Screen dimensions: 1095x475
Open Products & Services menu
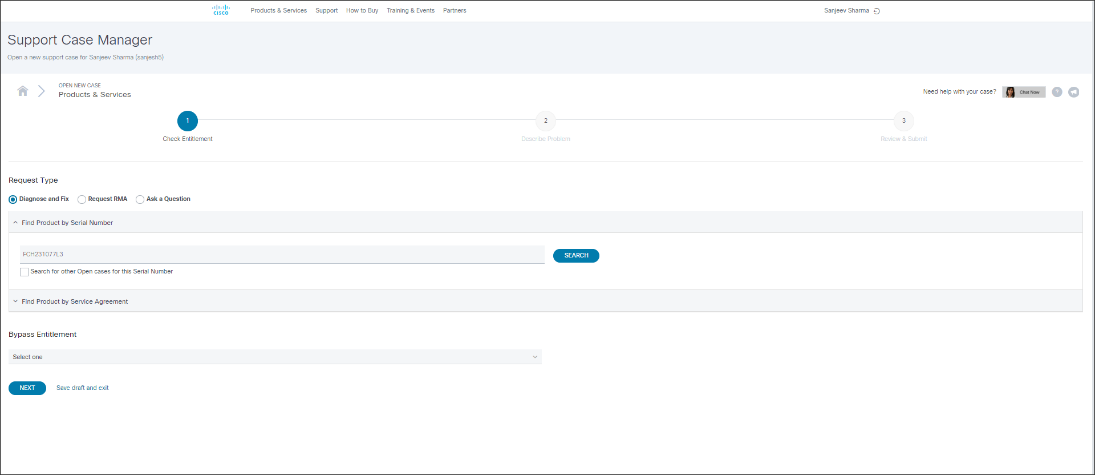[x=279, y=10]
